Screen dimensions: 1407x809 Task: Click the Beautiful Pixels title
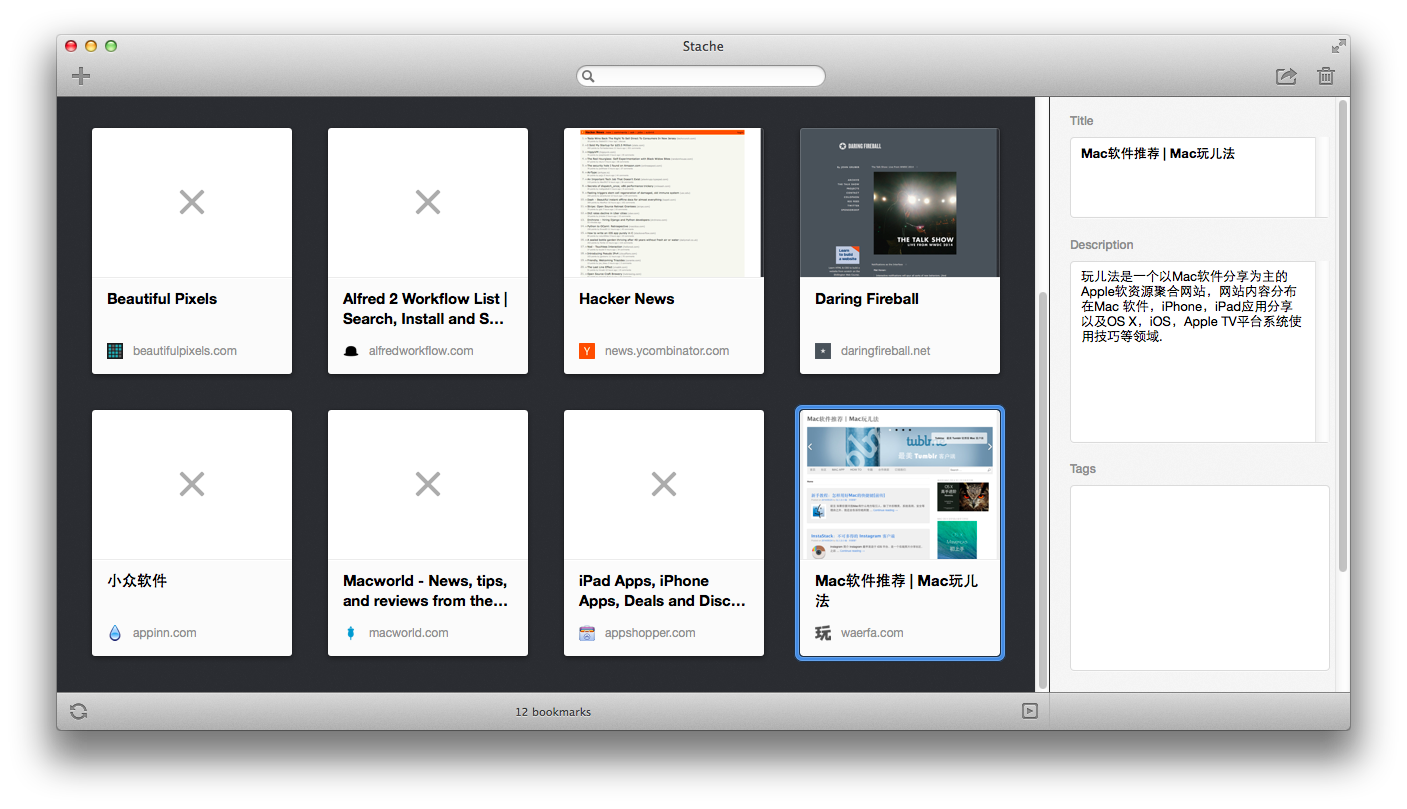click(x=162, y=299)
